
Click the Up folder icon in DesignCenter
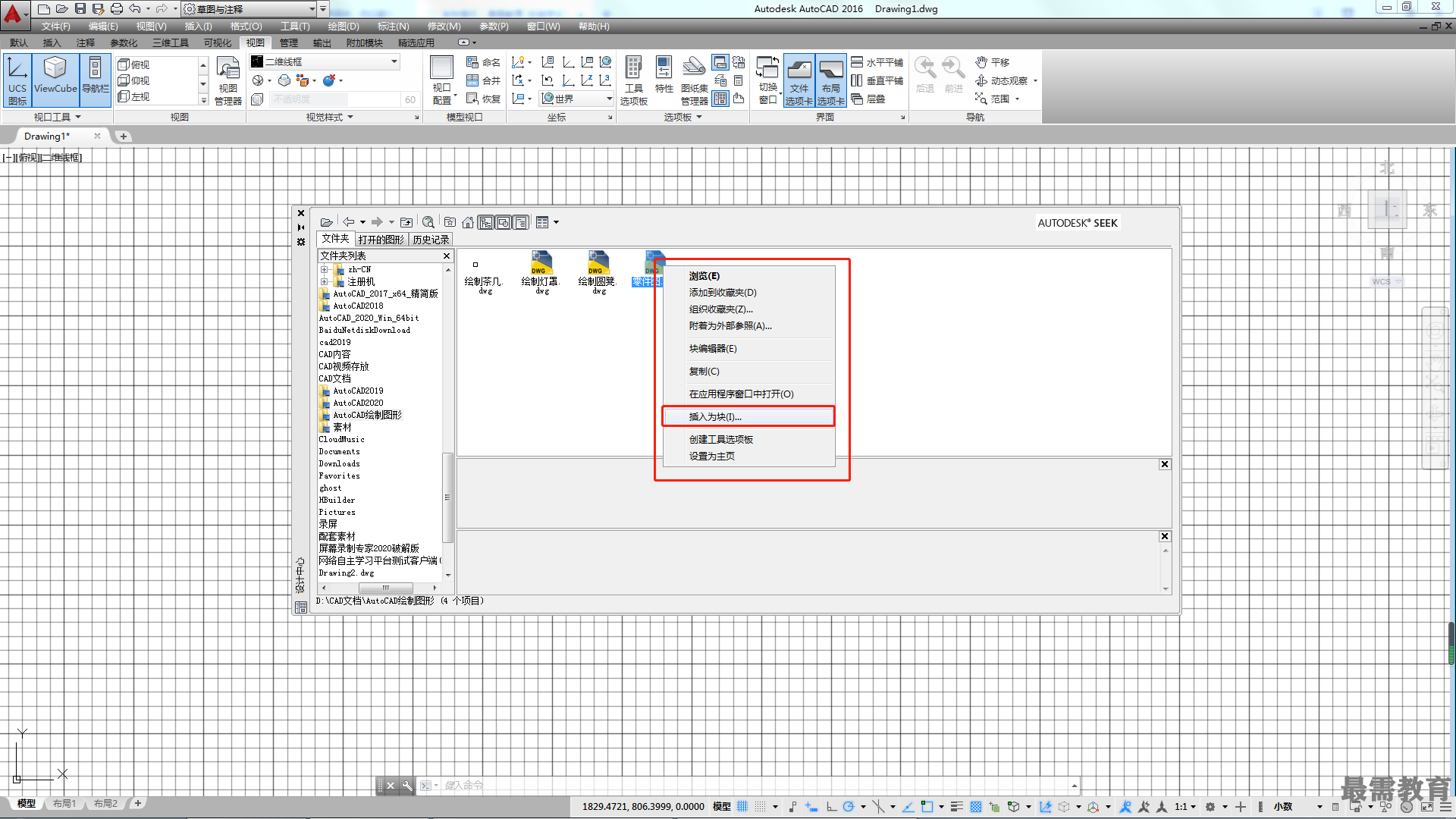tap(406, 222)
